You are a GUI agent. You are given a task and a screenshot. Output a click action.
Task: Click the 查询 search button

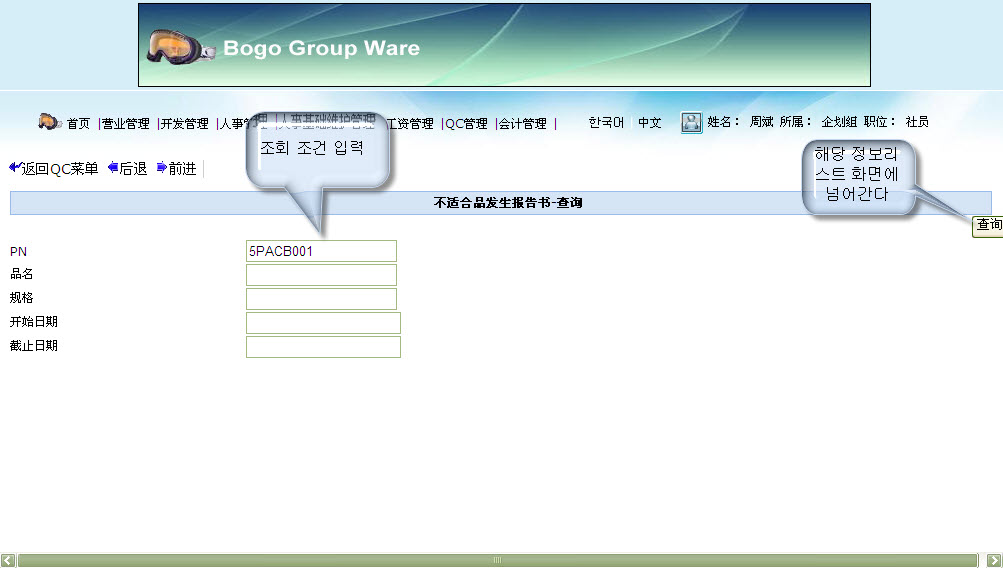click(x=988, y=226)
